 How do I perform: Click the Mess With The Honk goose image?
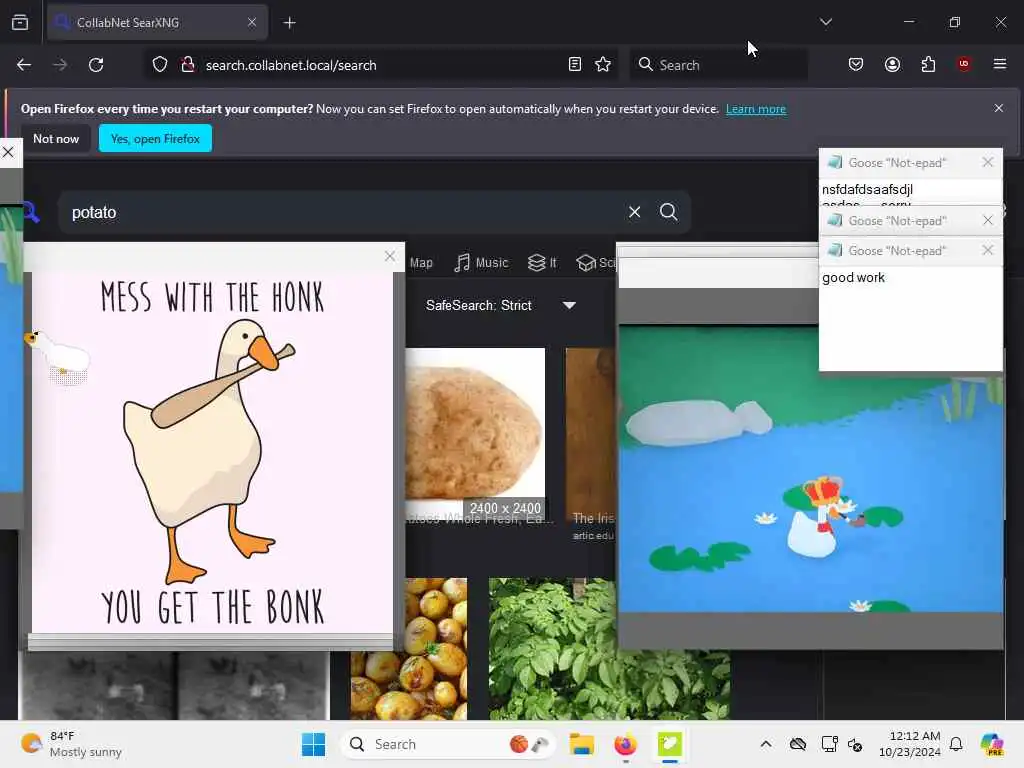click(212, 452)
